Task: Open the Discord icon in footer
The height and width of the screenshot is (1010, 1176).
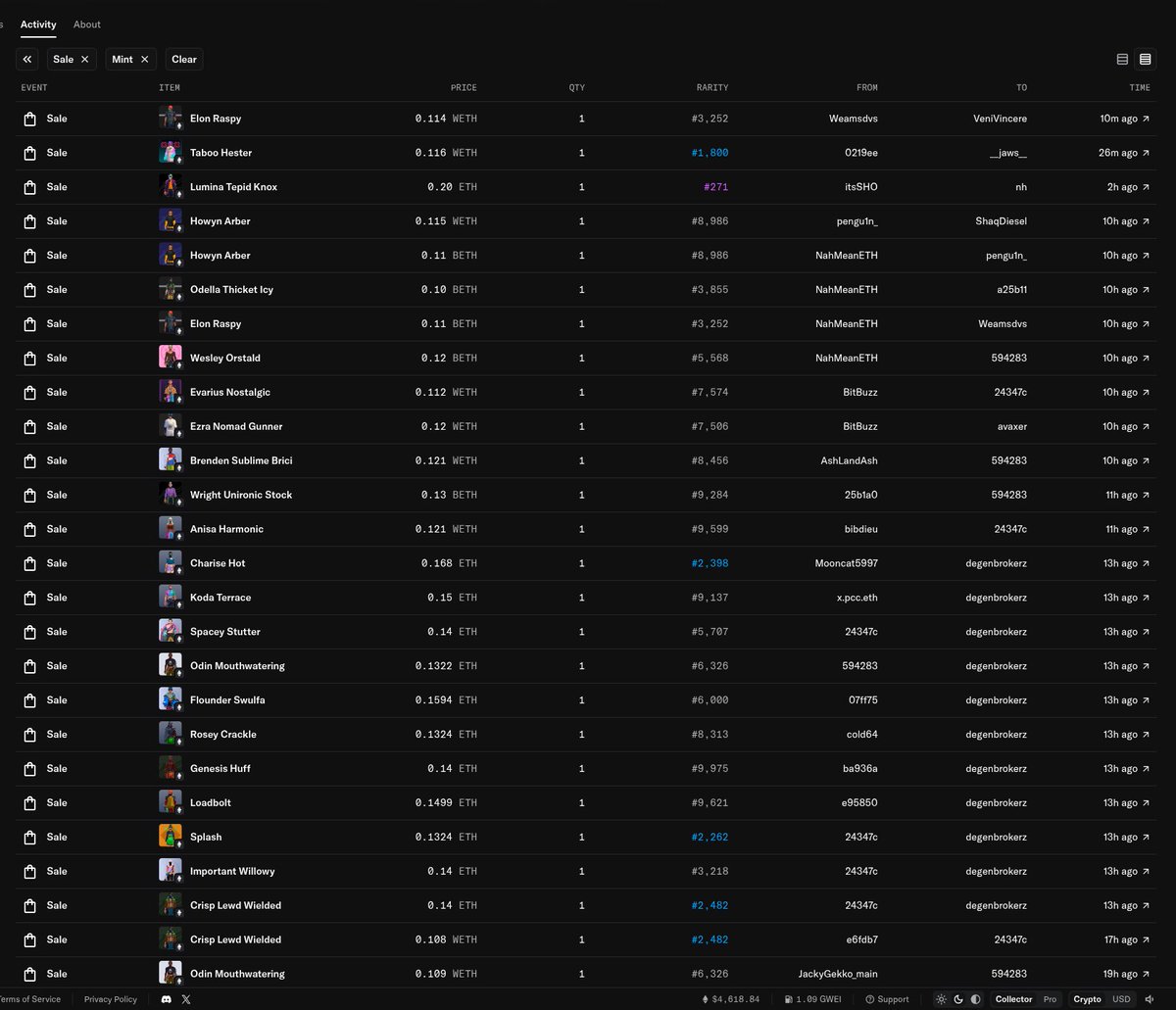Action: 167,999
